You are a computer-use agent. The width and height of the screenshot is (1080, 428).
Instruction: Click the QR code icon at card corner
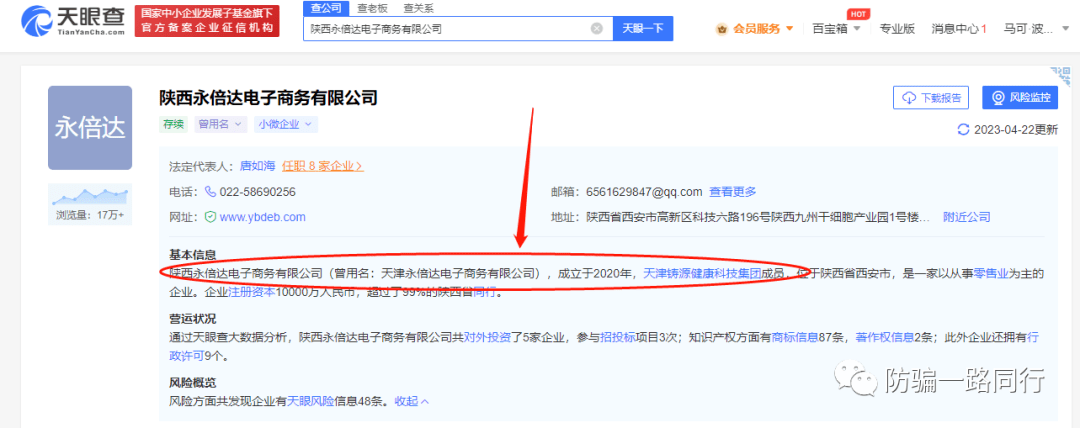point(1059,77)
